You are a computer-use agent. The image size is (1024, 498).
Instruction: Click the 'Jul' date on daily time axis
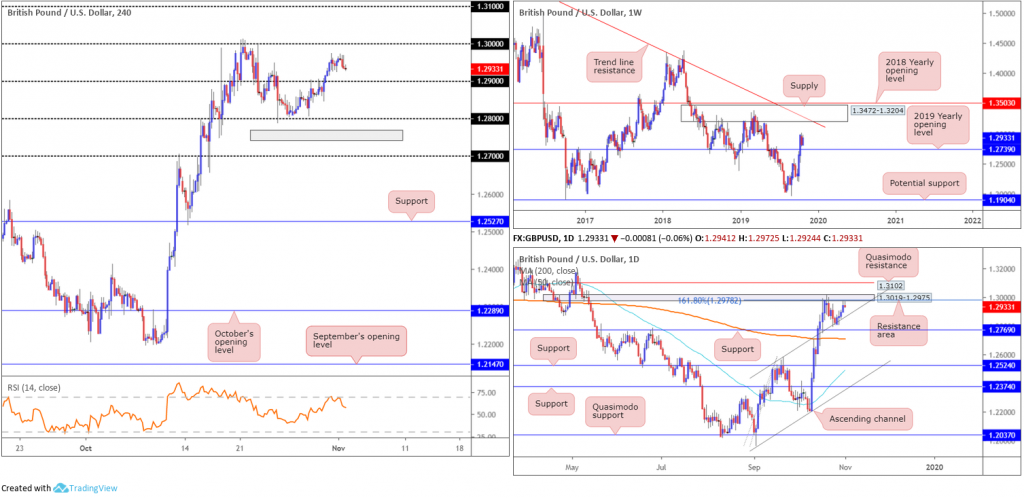662,467
